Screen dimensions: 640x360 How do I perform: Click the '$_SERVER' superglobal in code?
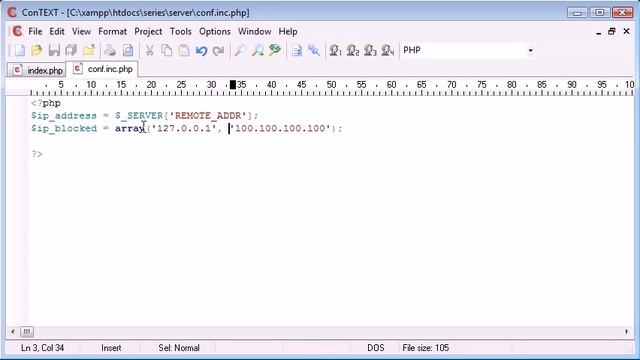[x=139, y=116]
